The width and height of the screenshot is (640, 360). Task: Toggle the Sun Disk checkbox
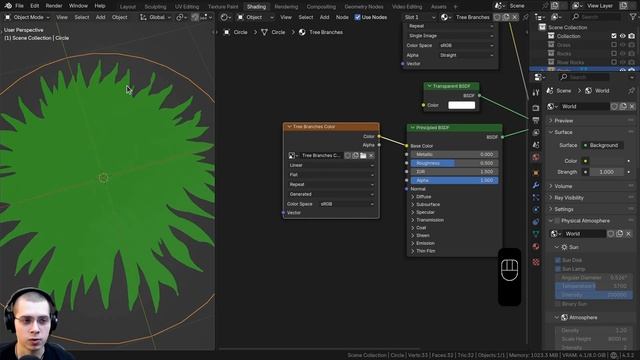tap(558, 260)
